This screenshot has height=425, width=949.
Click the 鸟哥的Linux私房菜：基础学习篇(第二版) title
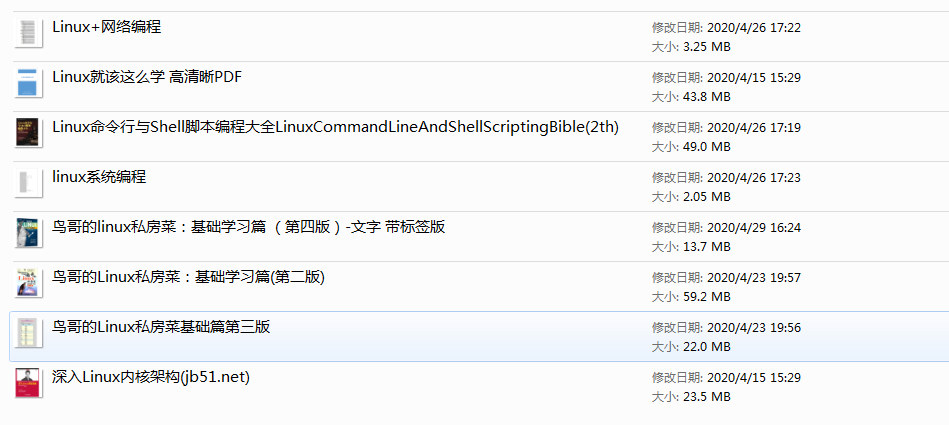[x=188, y=277]
